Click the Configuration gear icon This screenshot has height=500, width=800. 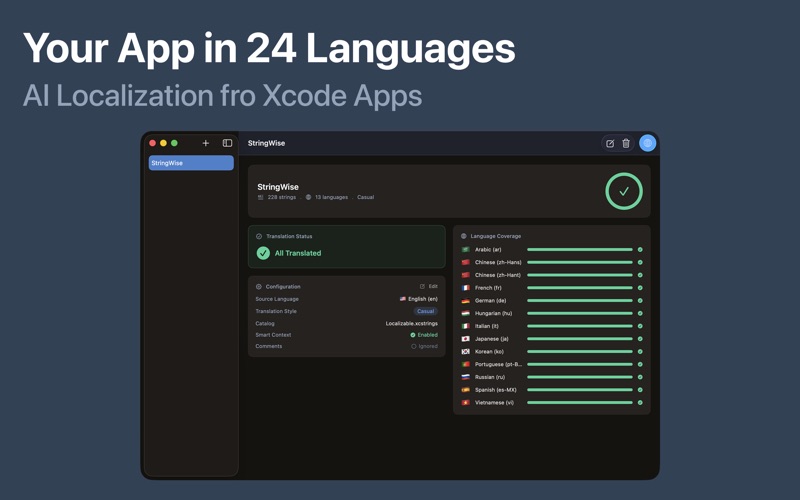[259, 287]
